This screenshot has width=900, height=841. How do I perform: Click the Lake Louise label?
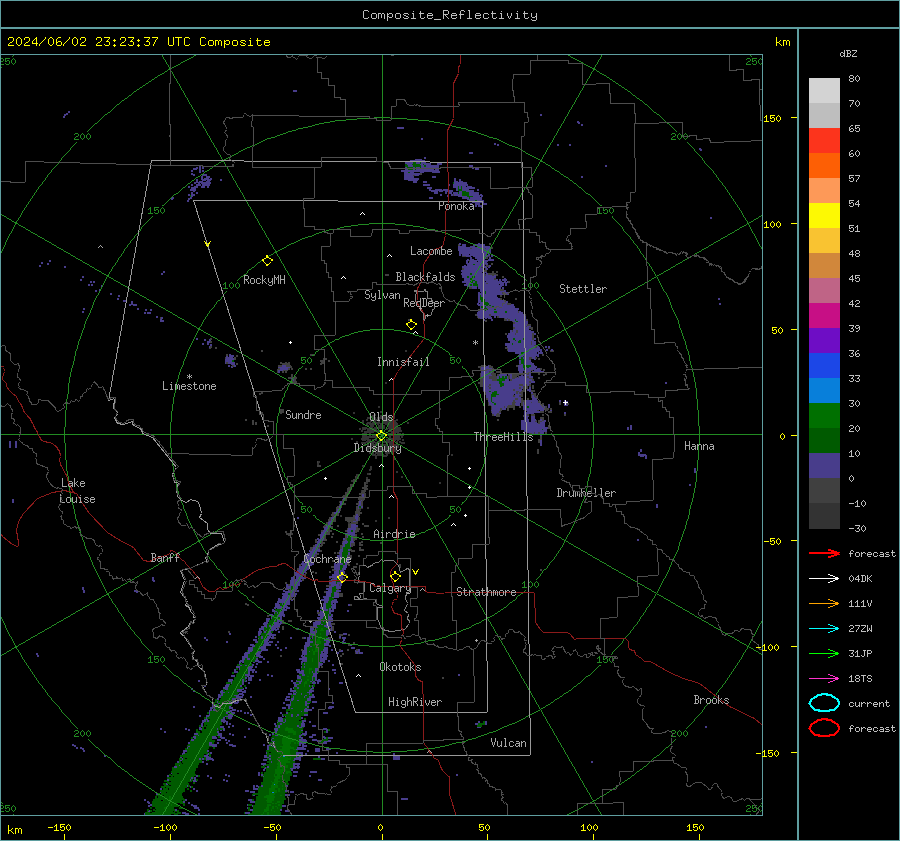pos(77,491)
